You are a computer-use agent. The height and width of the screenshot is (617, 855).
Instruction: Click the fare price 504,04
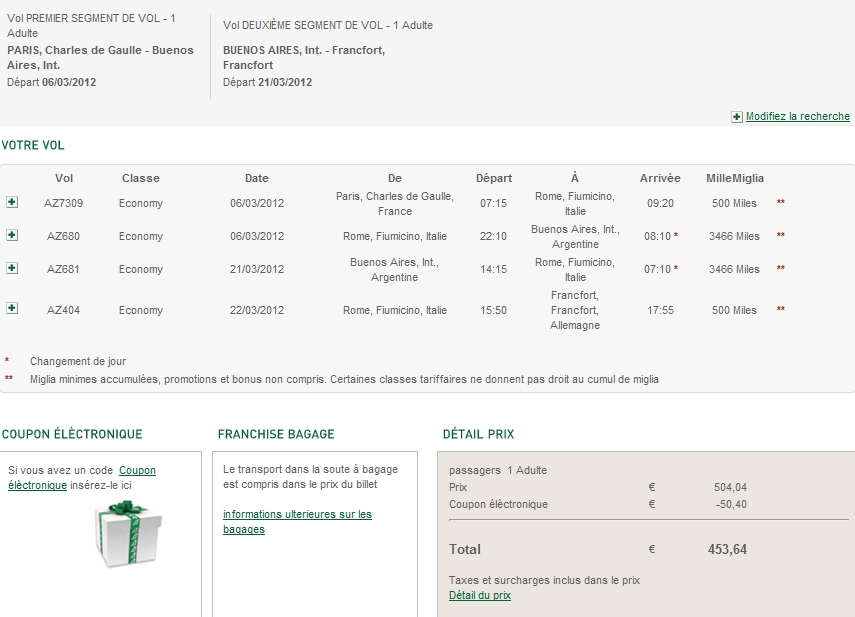click(730, 487)
